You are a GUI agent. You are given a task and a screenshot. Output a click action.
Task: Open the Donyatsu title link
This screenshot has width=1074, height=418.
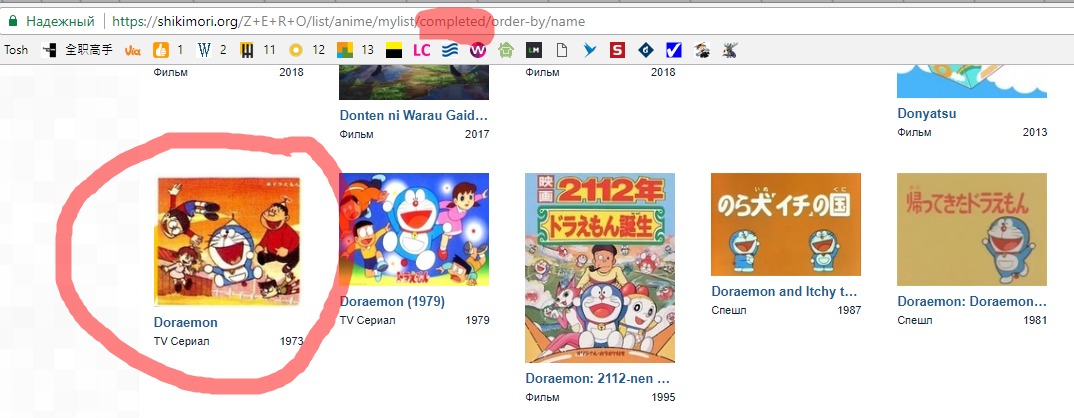(926, 113)
